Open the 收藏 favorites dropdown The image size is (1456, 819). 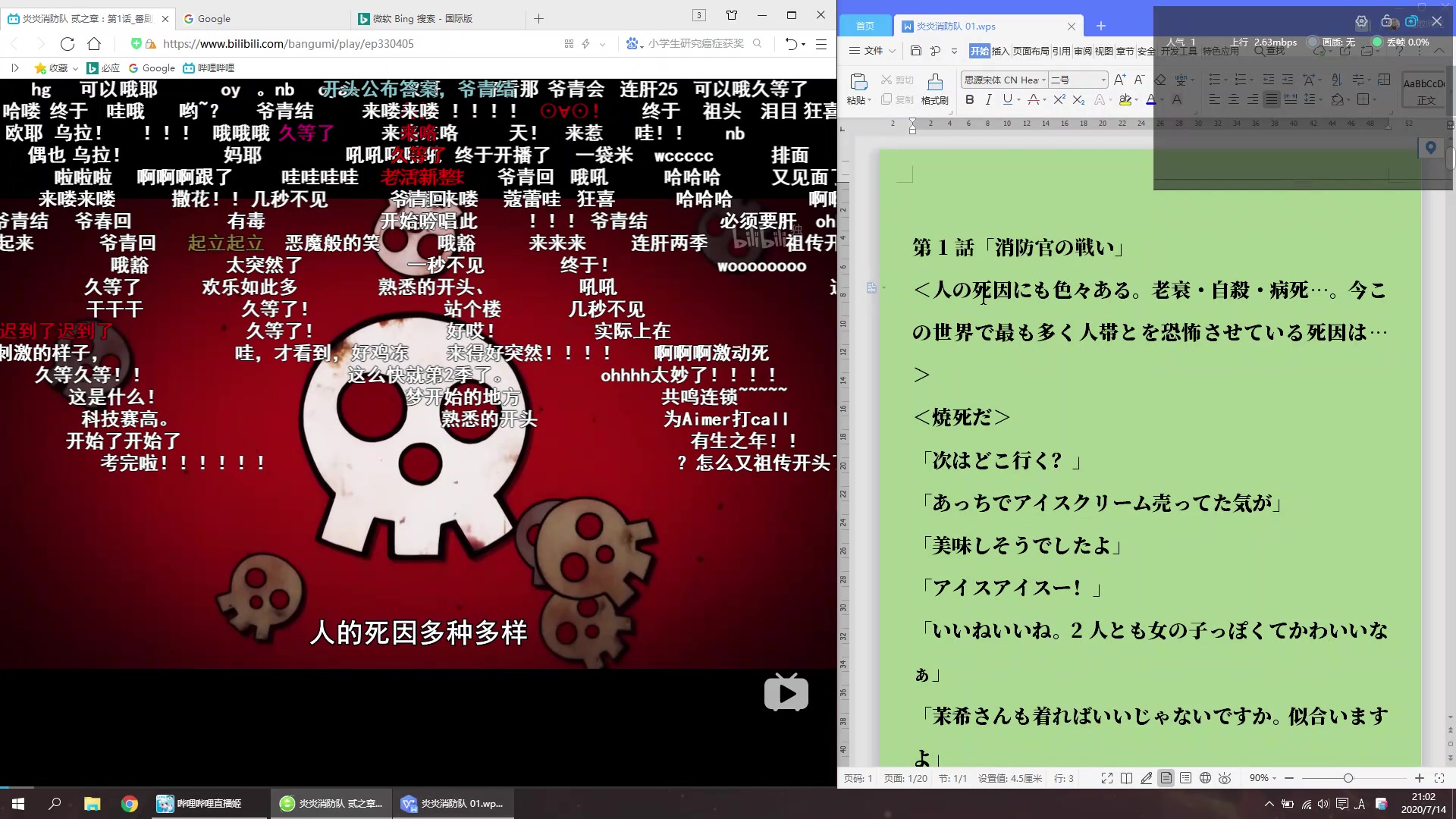(x=56, y=68)
